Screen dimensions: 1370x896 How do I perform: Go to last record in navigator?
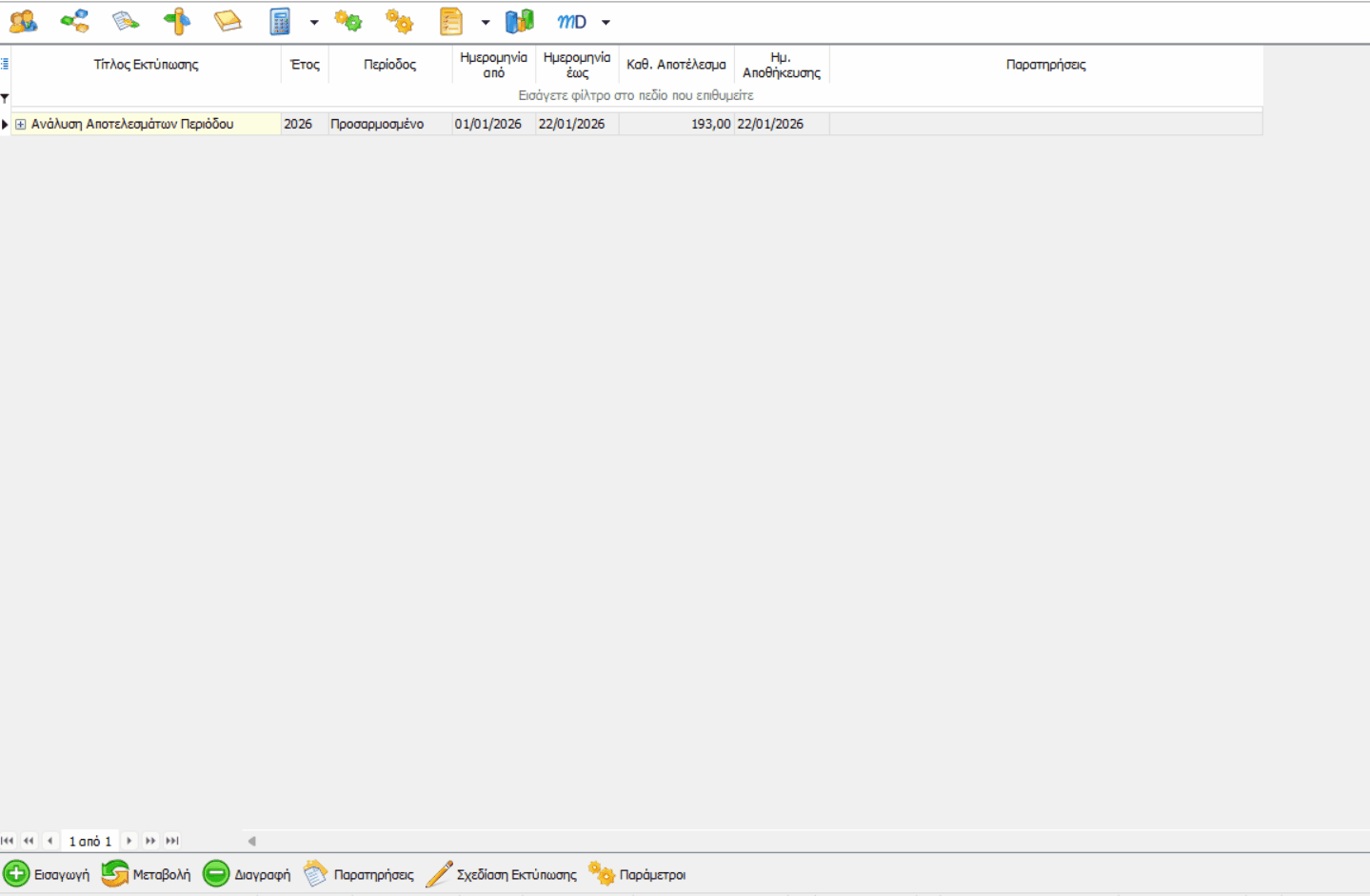[172, 841]
